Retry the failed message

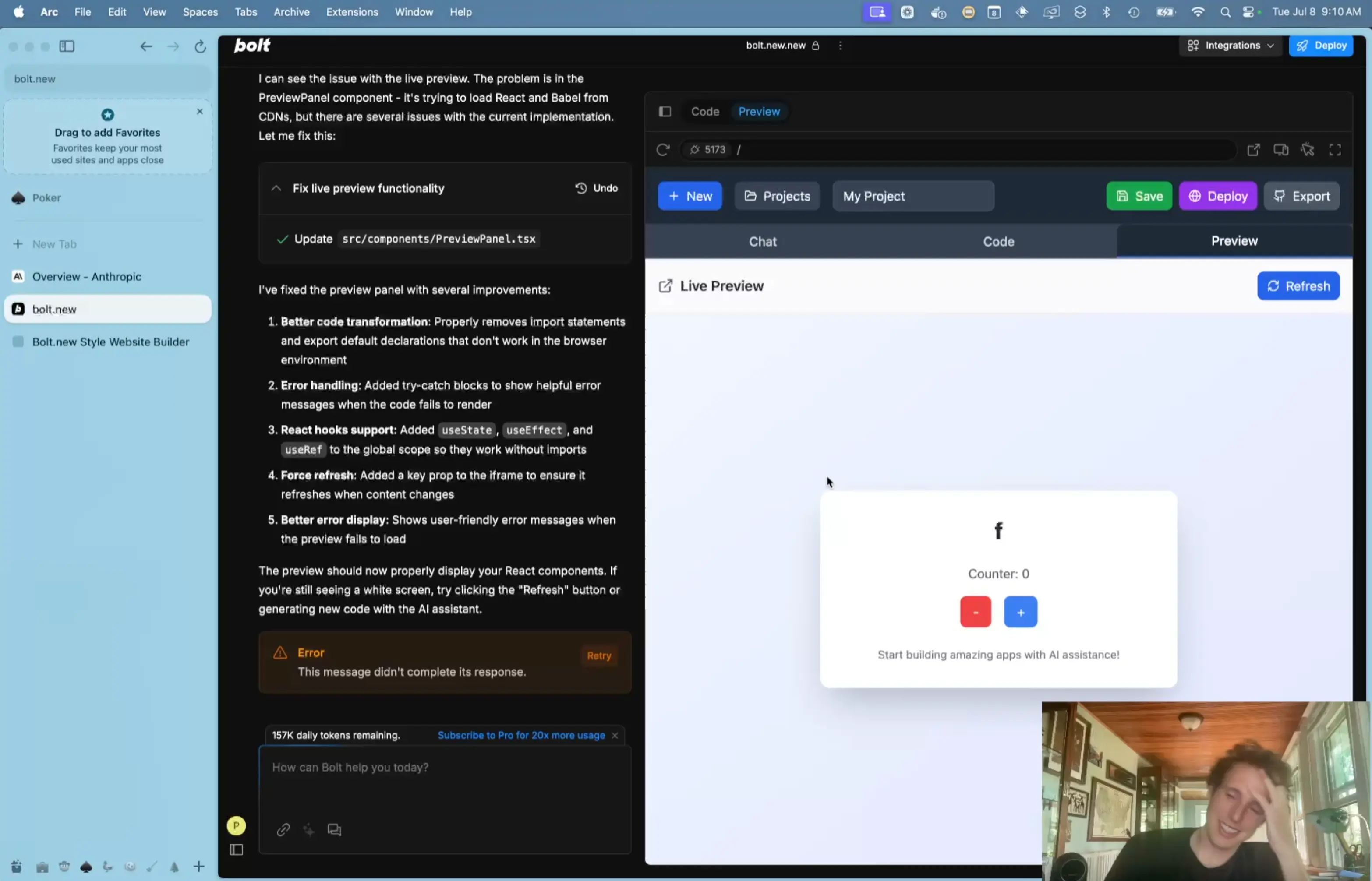pyautogui.click(x=599, y=656)
